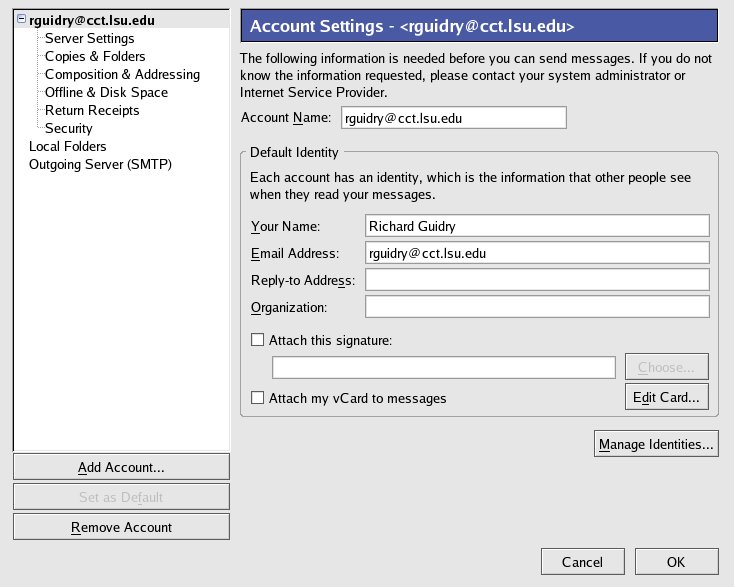Screen dimensions: 734x587
Task: Click the Add Account button
Action: [x=121, y=467]
